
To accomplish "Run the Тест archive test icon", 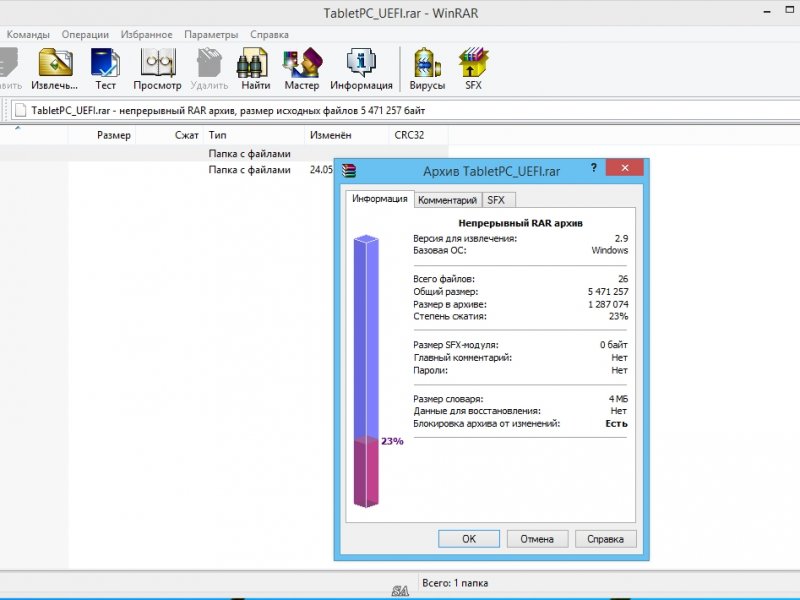I will (x=105, y=63).
